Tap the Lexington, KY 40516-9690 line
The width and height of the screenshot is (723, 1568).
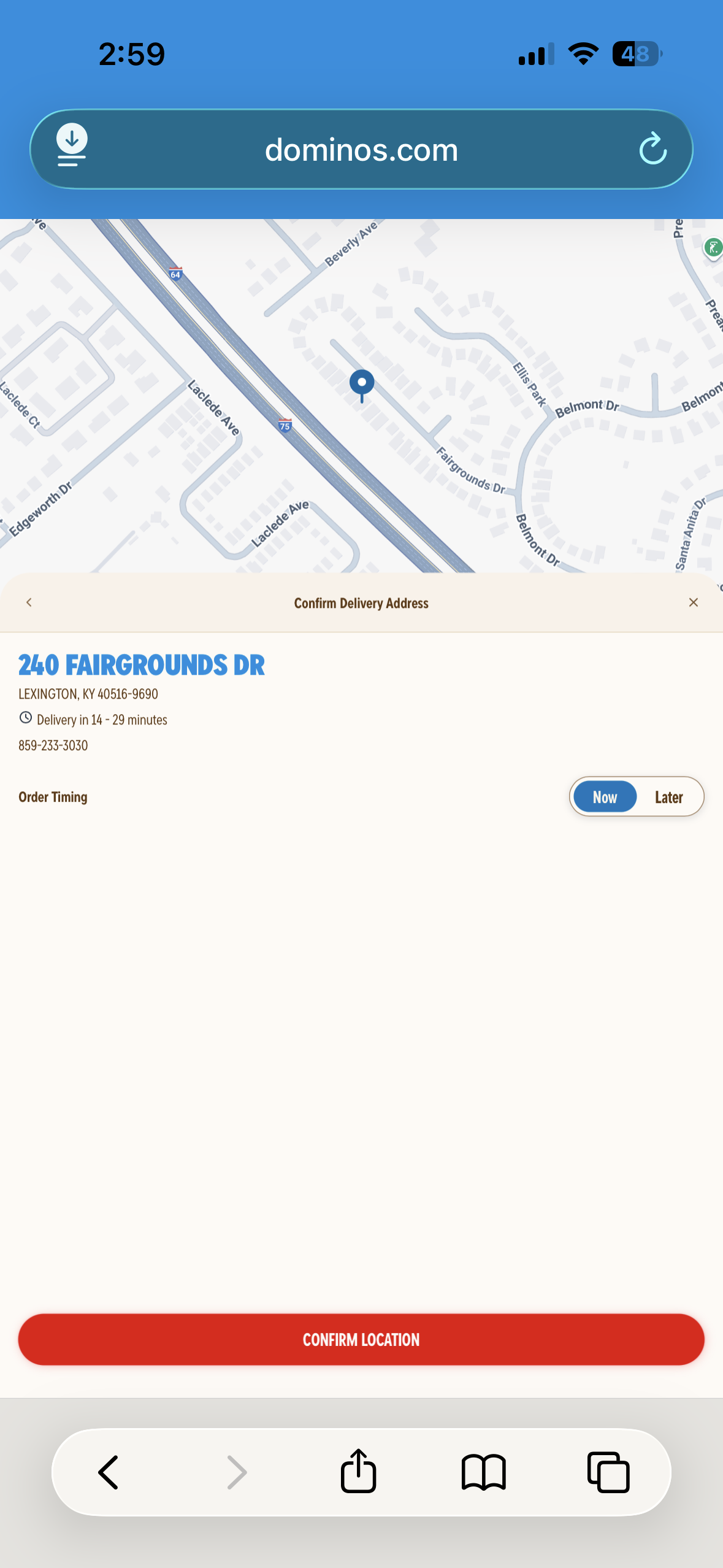(x=88, y=694)
